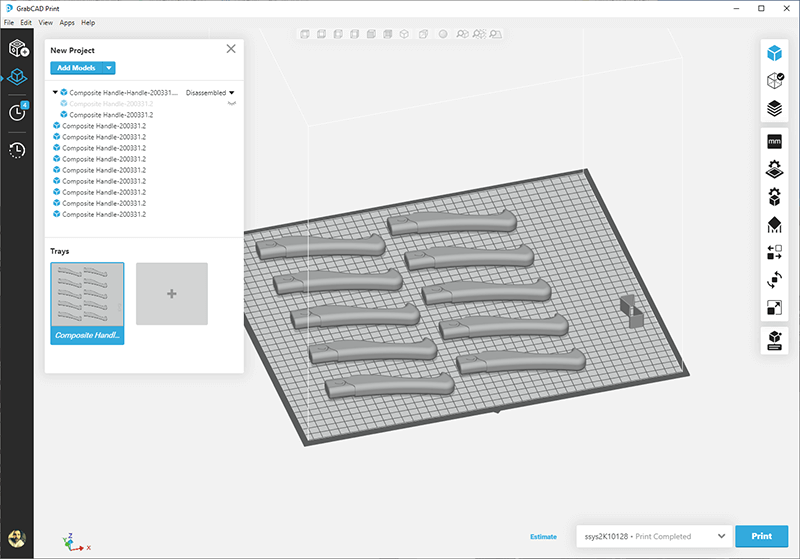Open the View menu
The image size is (800, 559).
(x=45, y=22)
